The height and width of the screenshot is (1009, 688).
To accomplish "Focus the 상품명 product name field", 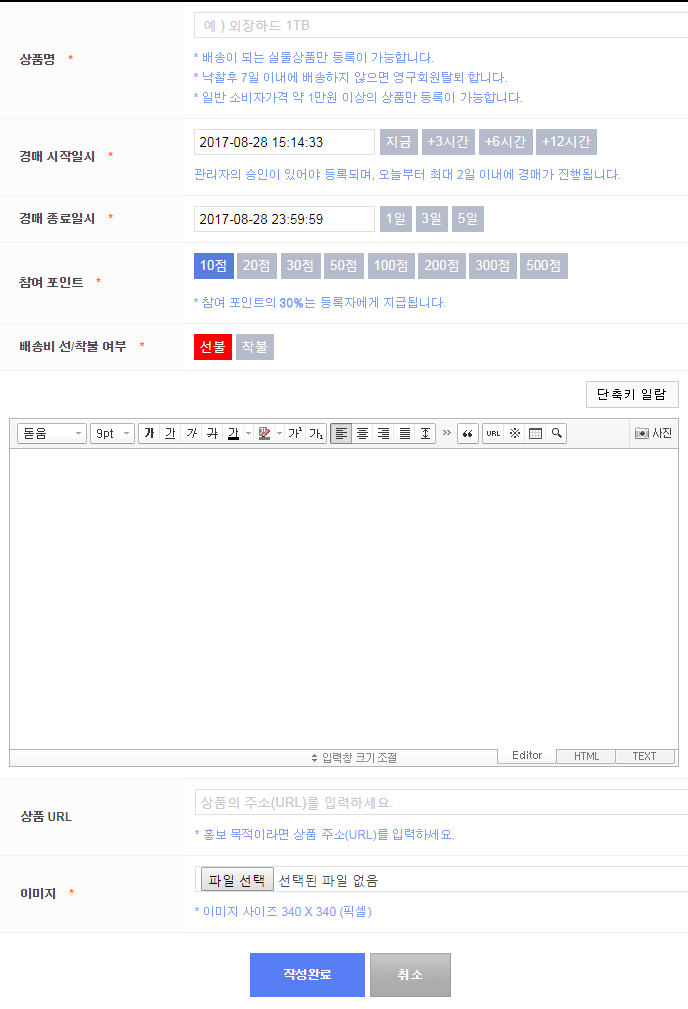I will coord(441,25).
